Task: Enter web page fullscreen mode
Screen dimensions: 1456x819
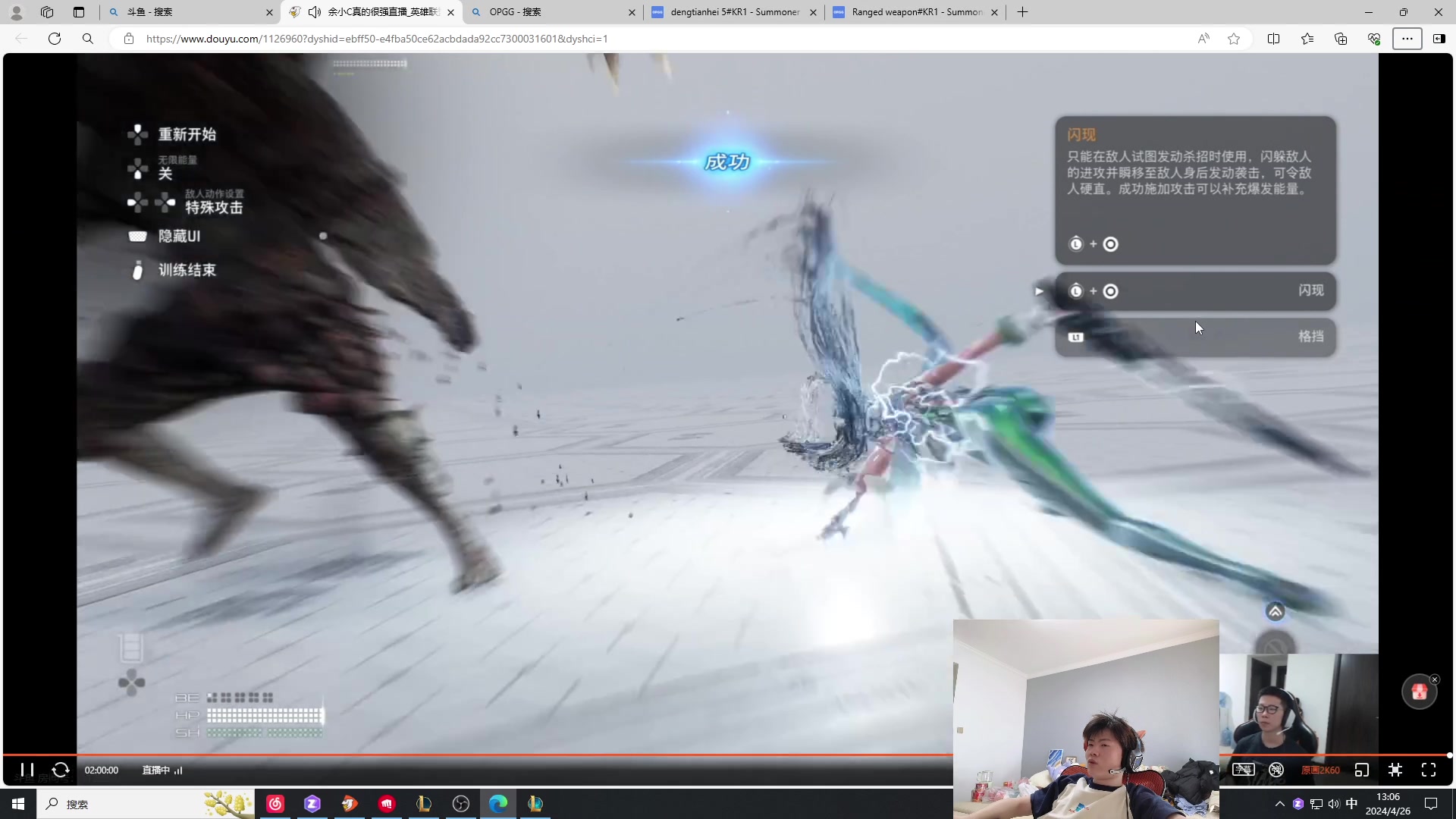Action: click(1395, 770)
